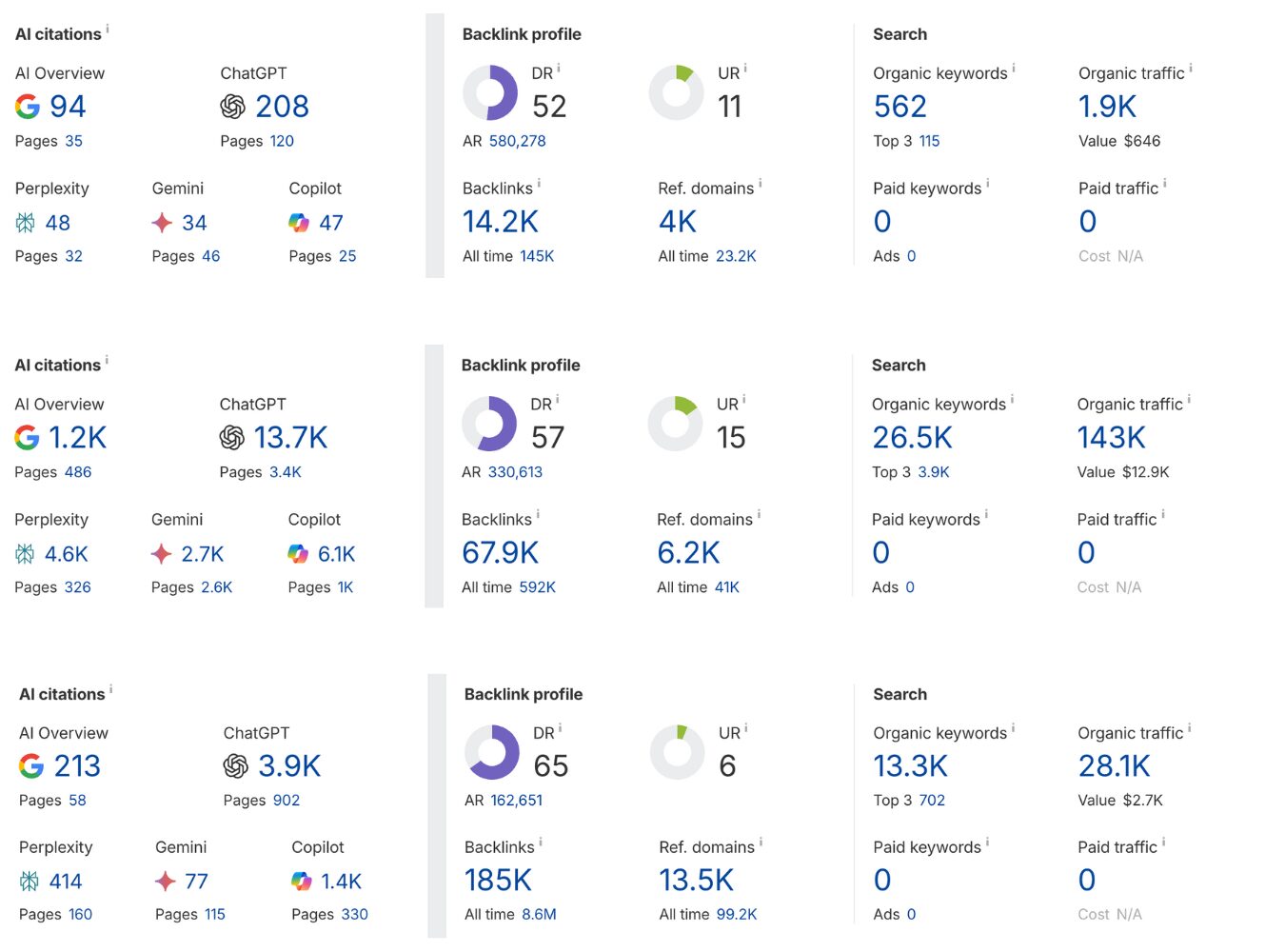Click the Google icon beside AI Overview 94

click(x=28, y=107)
